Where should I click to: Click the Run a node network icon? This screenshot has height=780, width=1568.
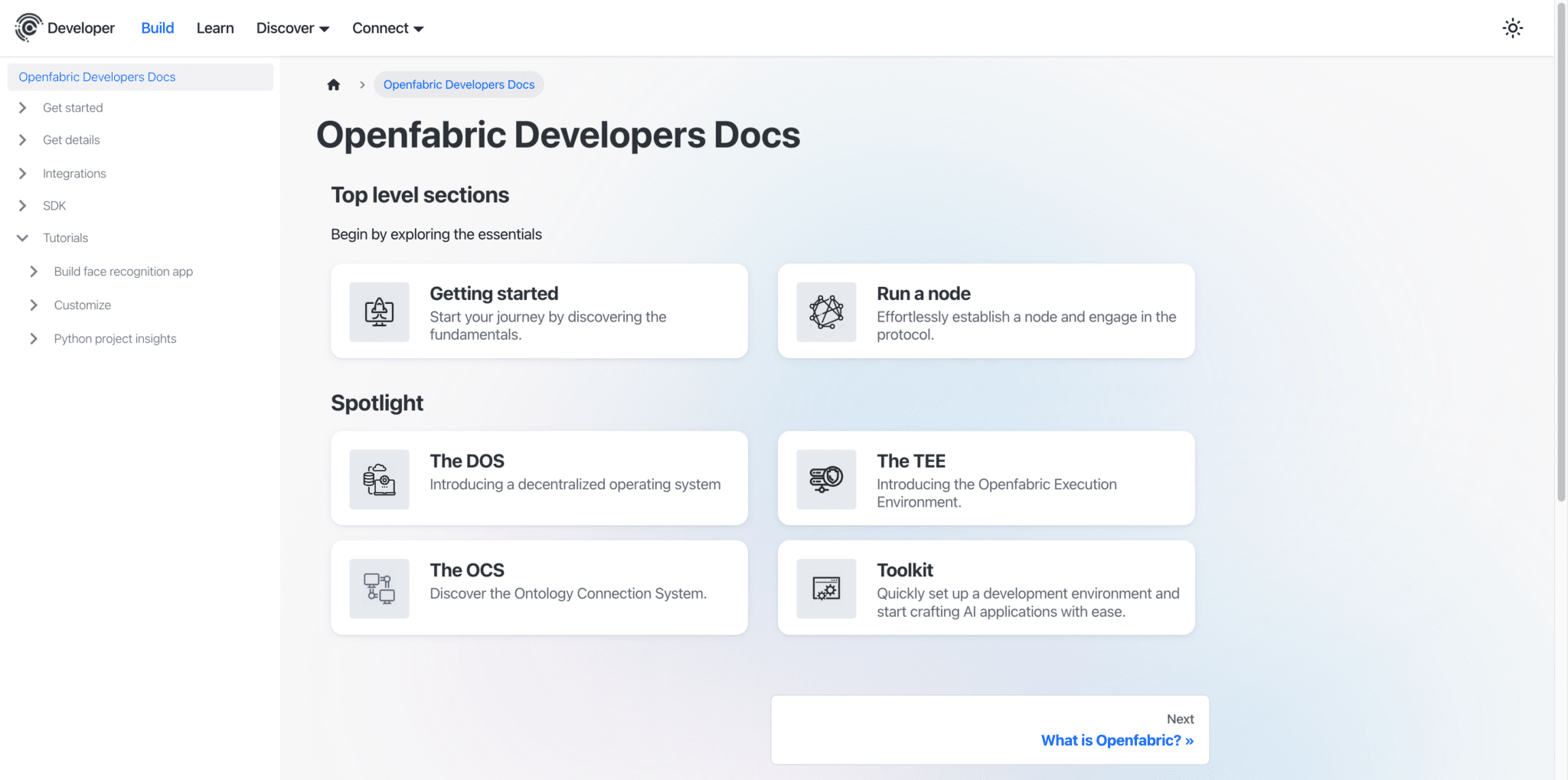[826, 312]
